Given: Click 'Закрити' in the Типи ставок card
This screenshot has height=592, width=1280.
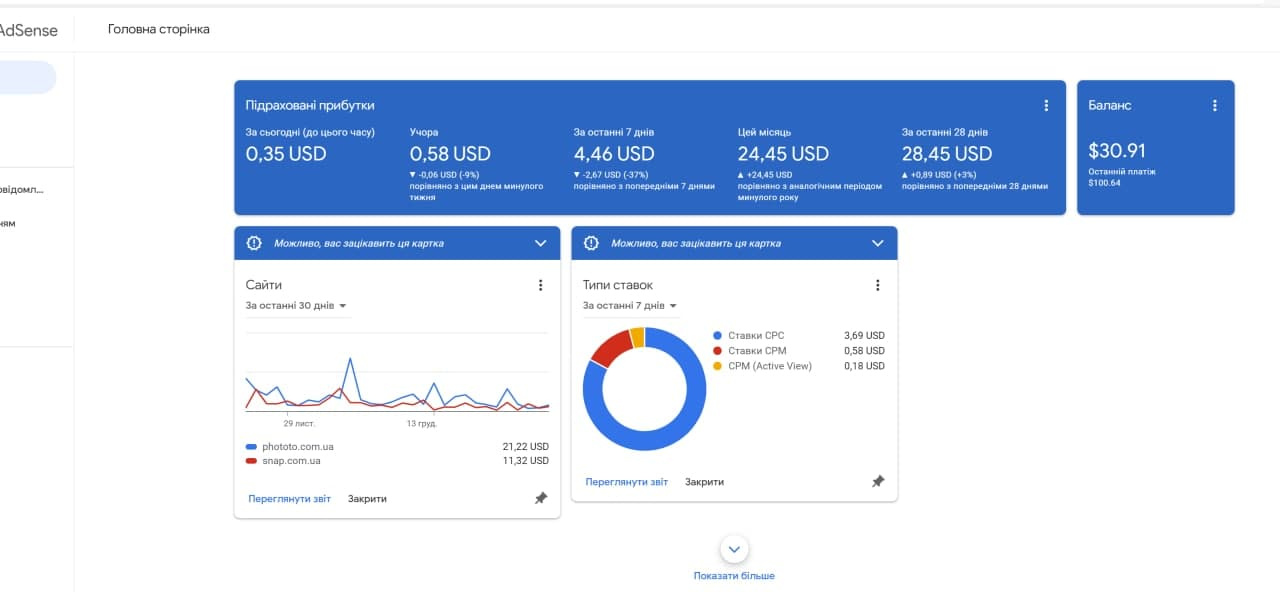Looking at the screenshot, I should click(x=704, y=481).
